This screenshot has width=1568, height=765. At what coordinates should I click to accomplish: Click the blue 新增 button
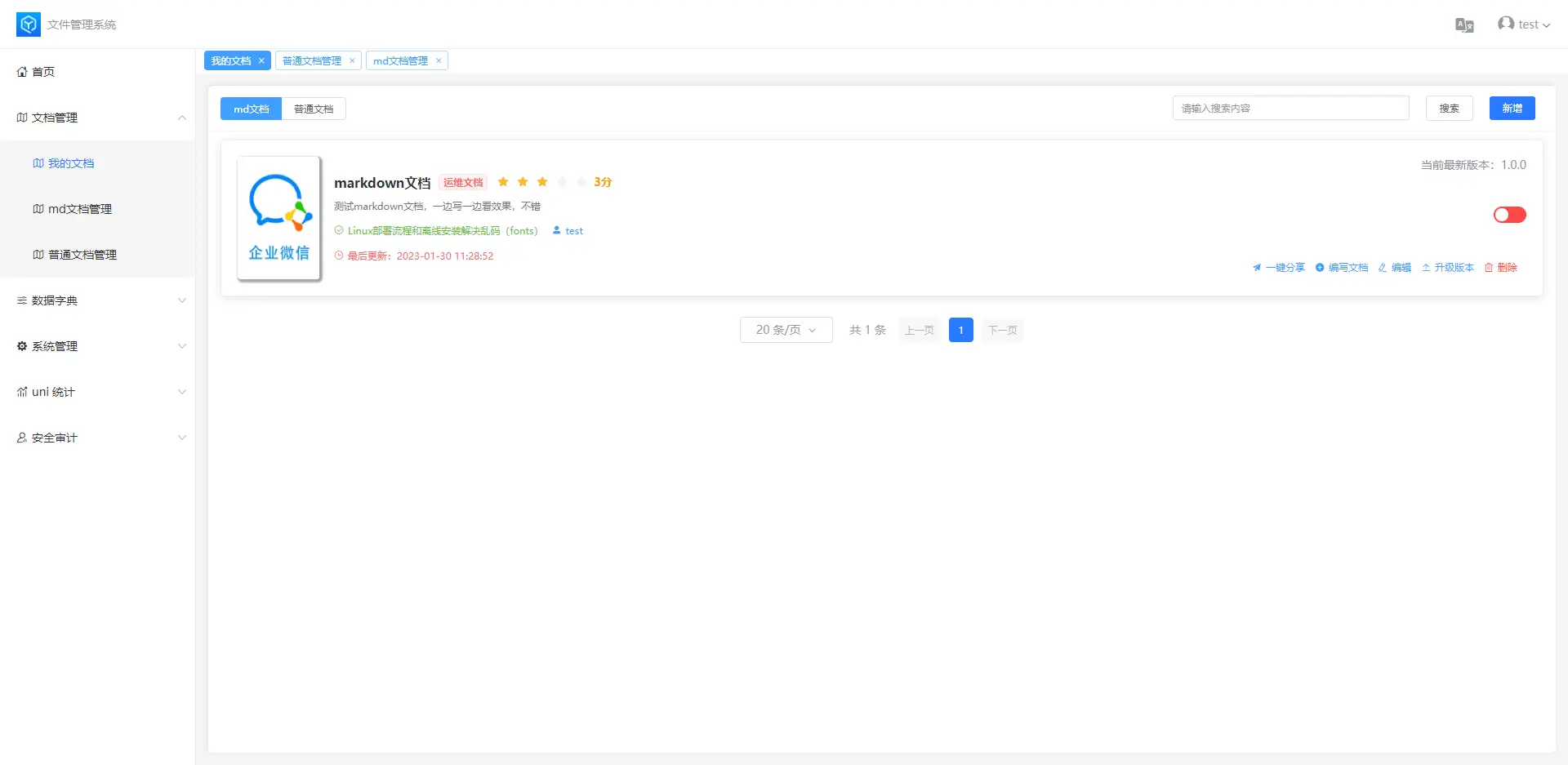click(x=1512, y=109)
